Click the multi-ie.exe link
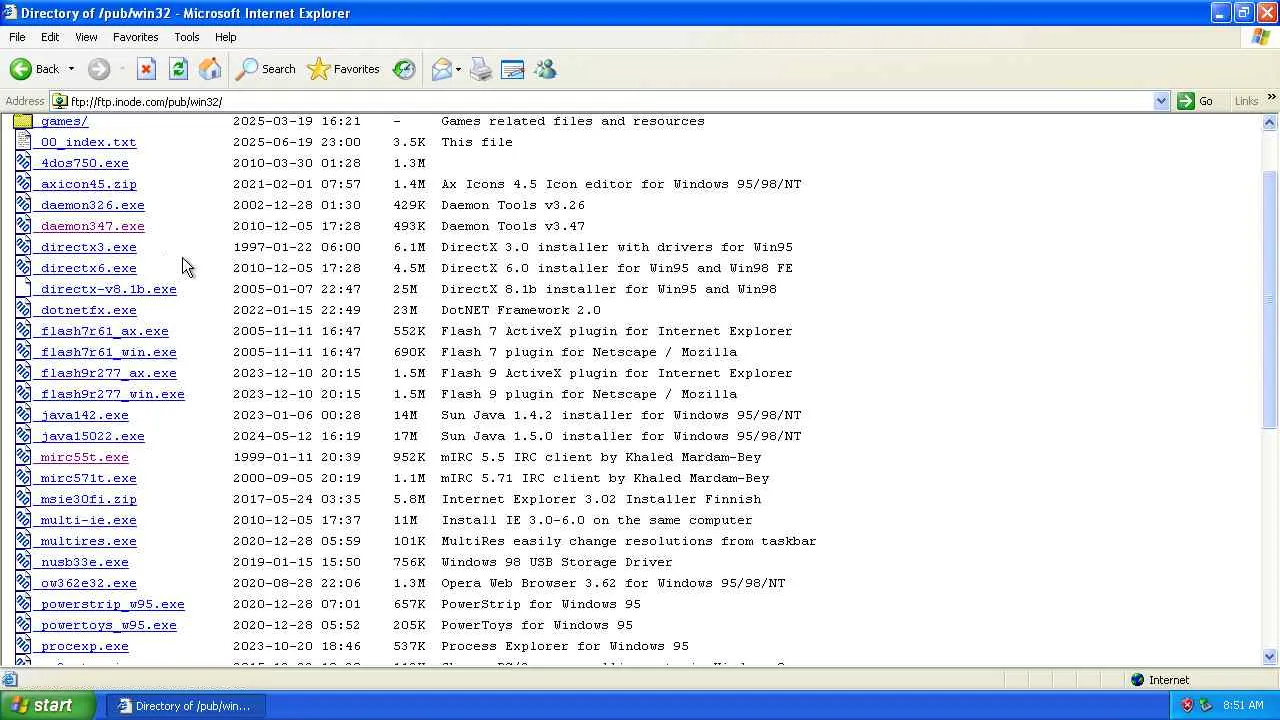 (x=88, y=520)
